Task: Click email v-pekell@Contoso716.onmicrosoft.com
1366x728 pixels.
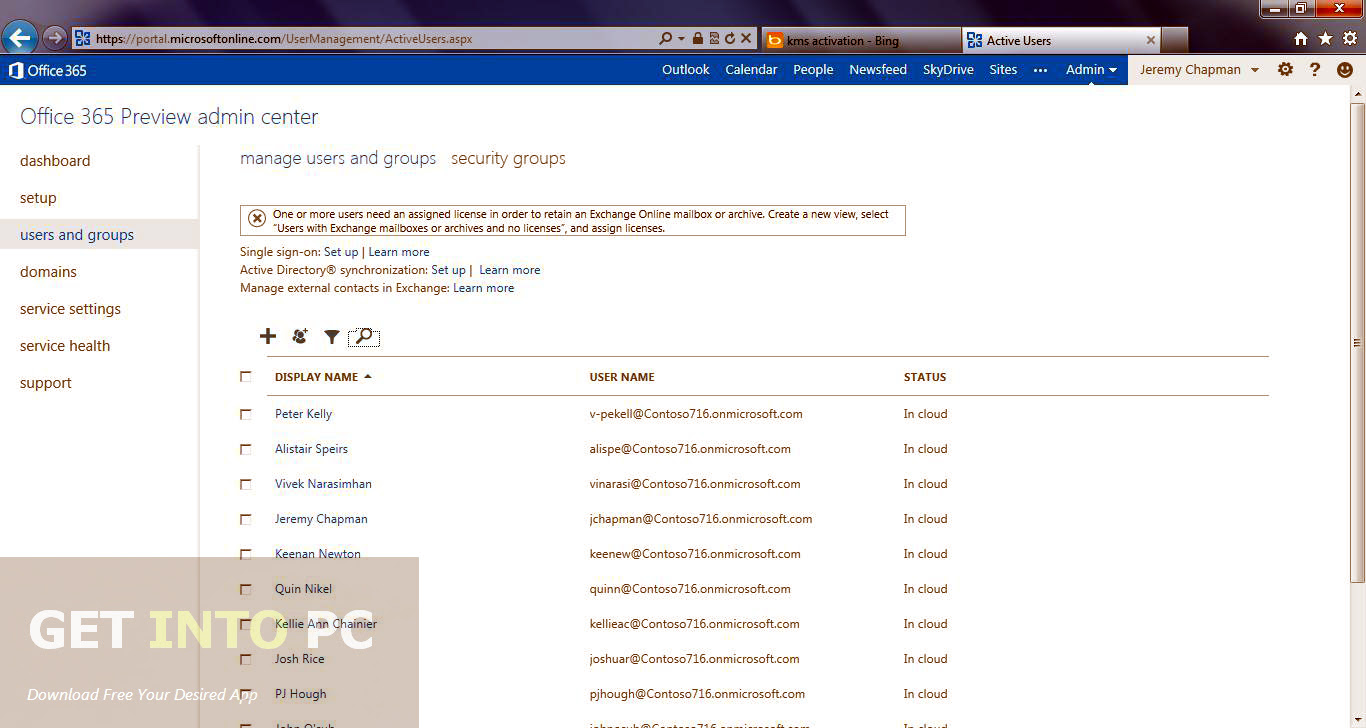Action: click(696, 414)
